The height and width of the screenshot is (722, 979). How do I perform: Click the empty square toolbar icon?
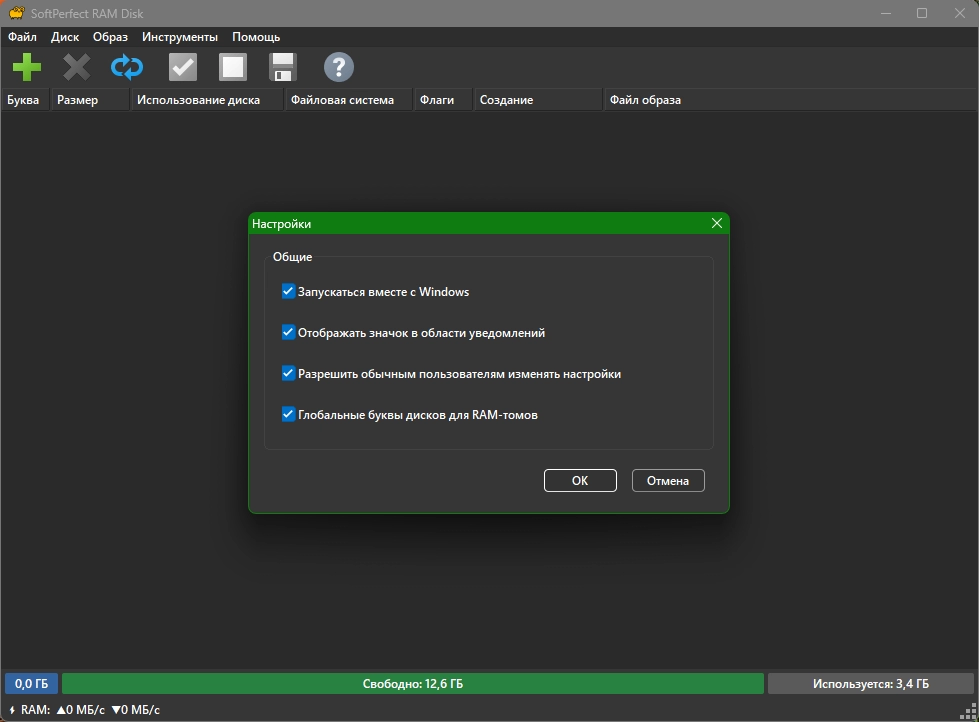(x=233, y=68)
